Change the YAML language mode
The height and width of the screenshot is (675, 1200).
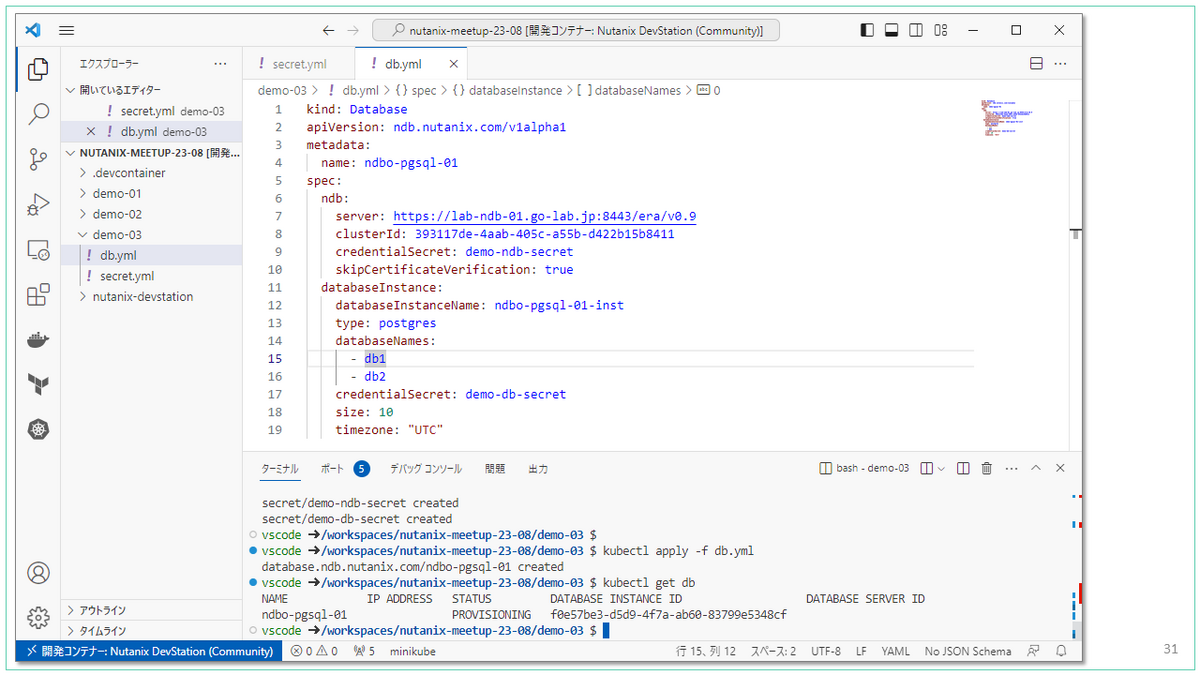895,651
